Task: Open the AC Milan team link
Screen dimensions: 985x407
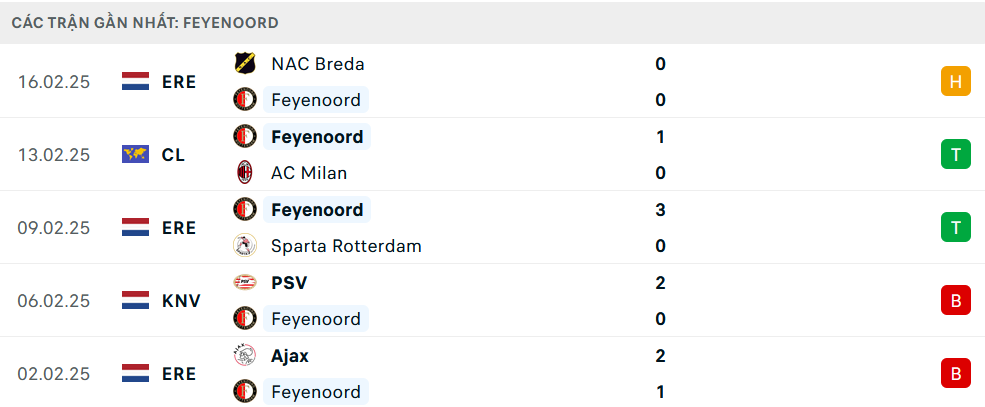Action: coord(309,173)
